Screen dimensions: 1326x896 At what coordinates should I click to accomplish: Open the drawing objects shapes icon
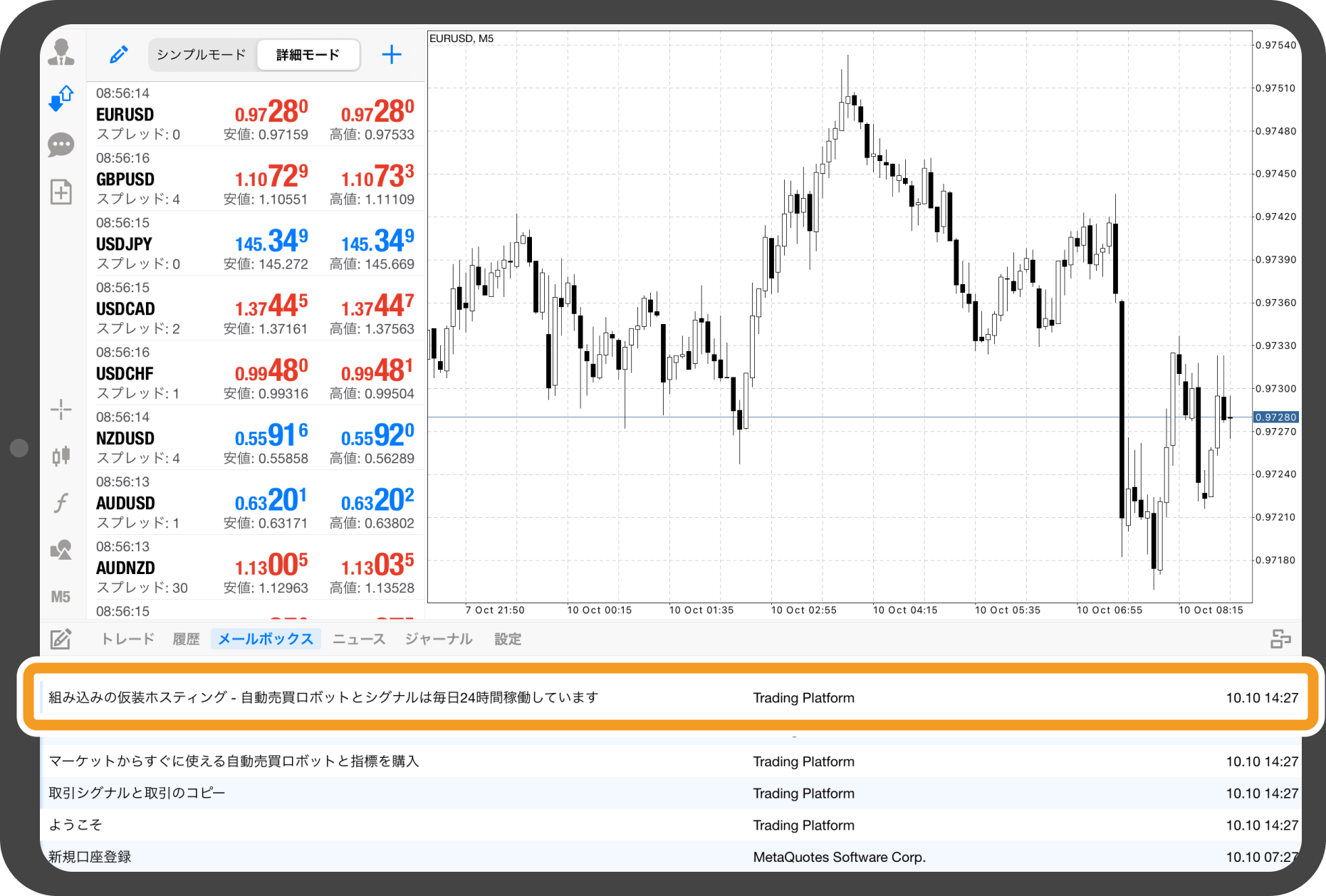coord(61,550)
